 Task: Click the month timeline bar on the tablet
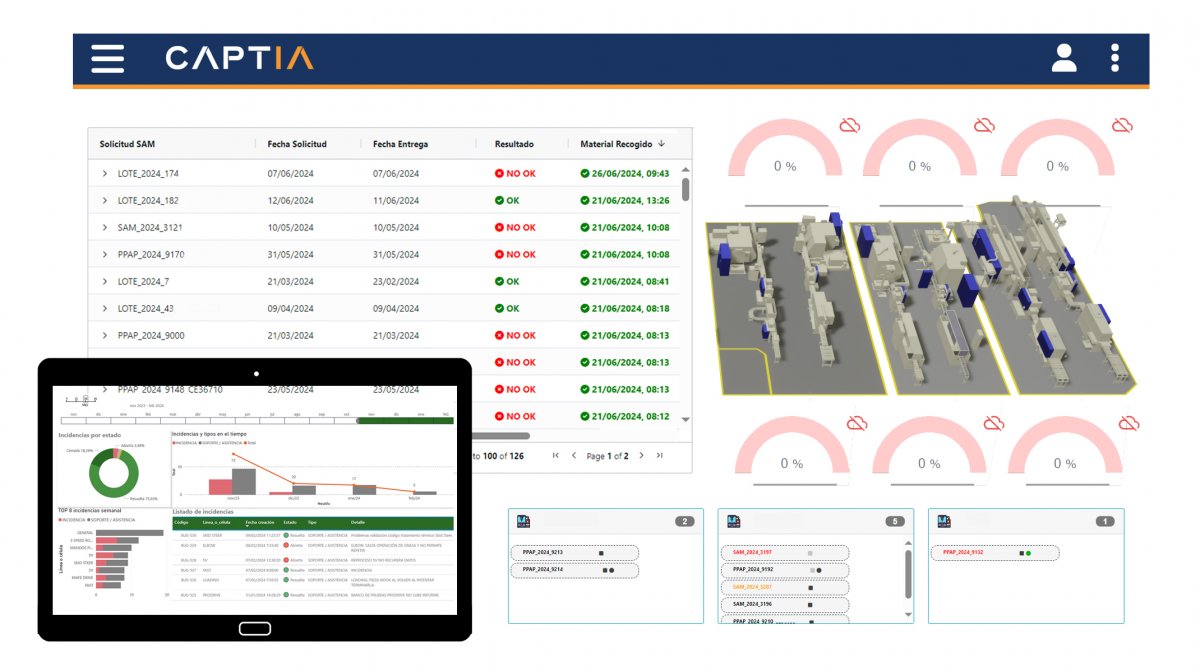coord(257,420)
